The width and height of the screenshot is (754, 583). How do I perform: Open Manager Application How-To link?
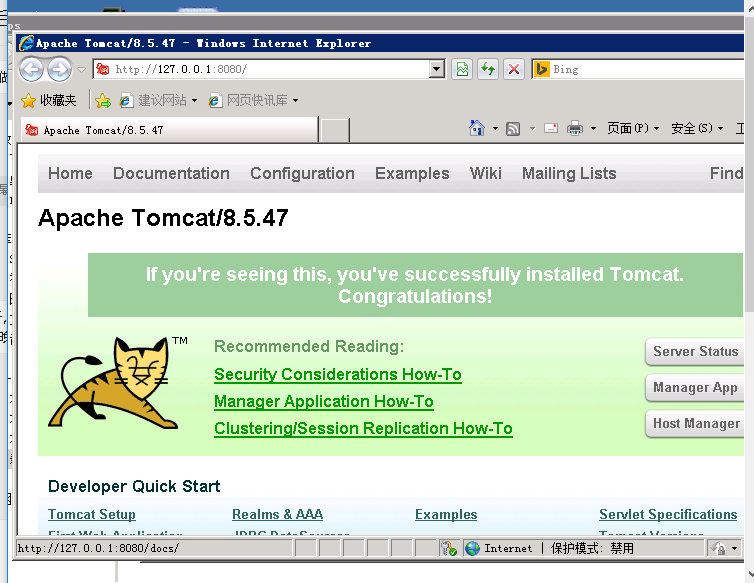tap(324, 401)
